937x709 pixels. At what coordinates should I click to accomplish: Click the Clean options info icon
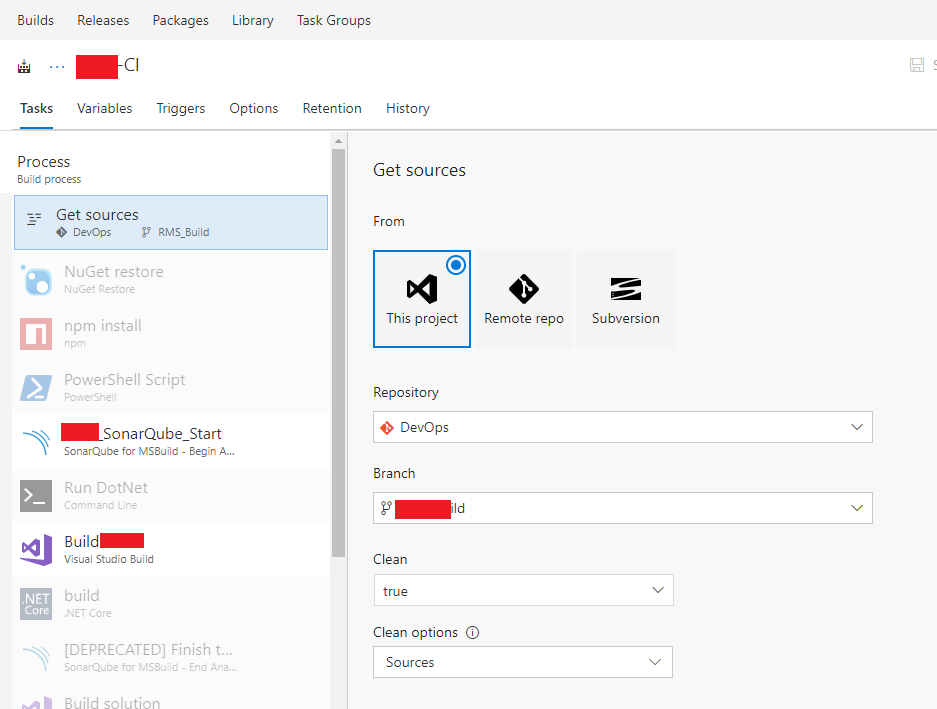click(473, 632)
